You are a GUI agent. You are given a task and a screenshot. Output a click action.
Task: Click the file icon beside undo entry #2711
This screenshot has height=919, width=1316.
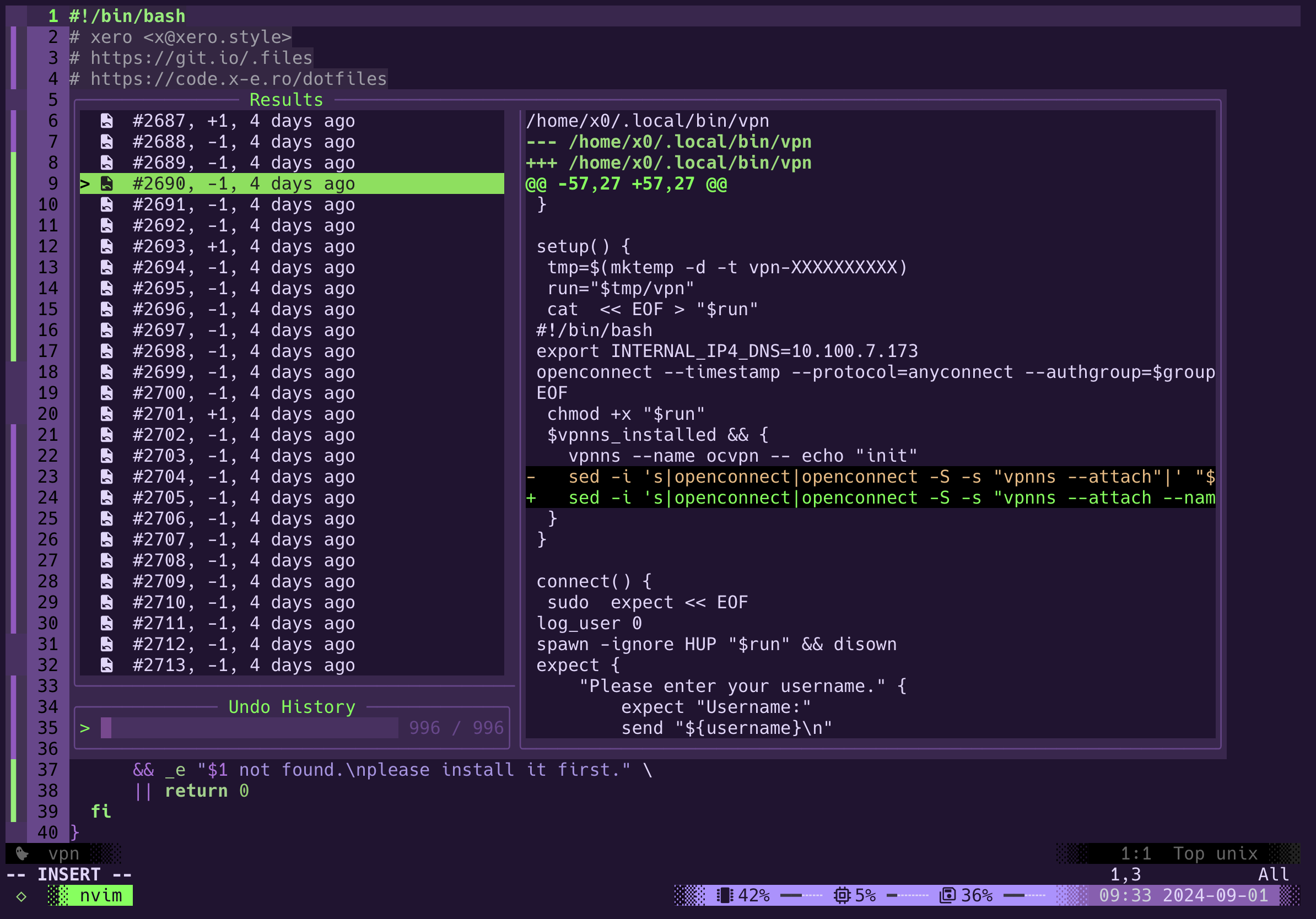pyautogui.click(x=106, y=623)
